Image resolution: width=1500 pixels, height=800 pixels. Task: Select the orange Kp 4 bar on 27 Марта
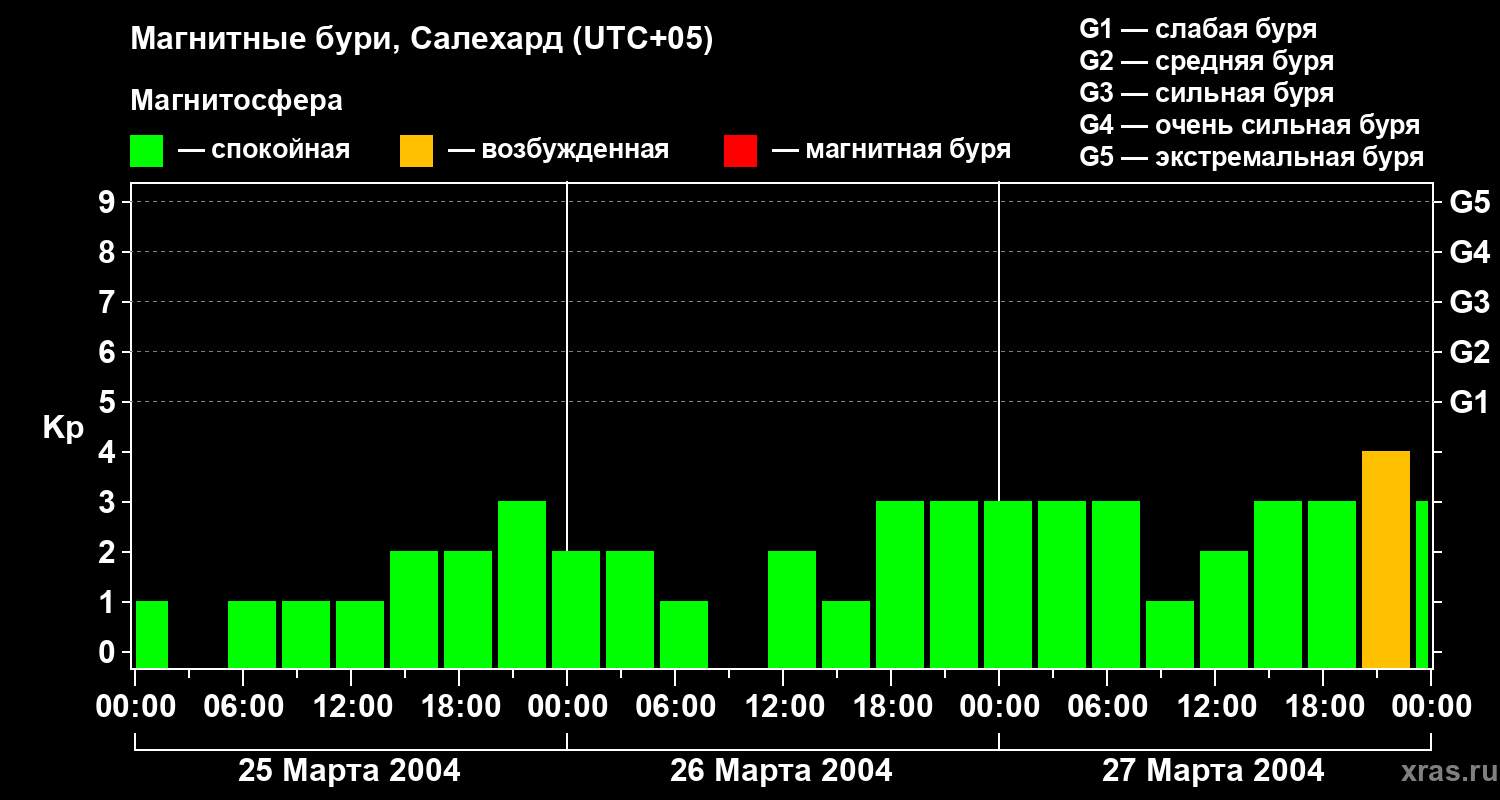point(1386,560)
